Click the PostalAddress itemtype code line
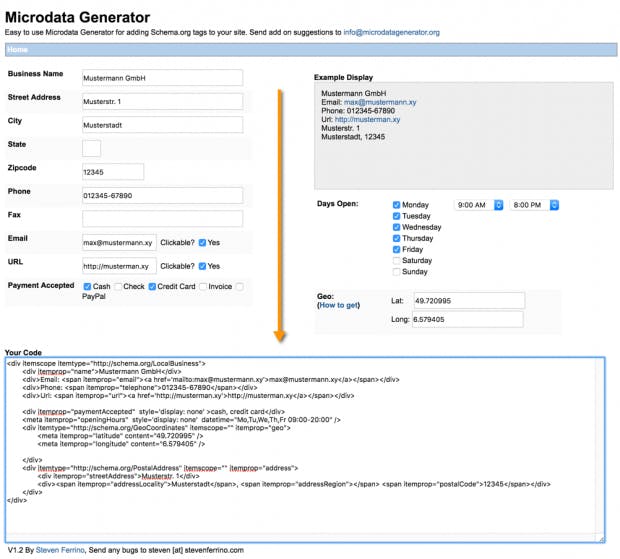 [160, 468]
